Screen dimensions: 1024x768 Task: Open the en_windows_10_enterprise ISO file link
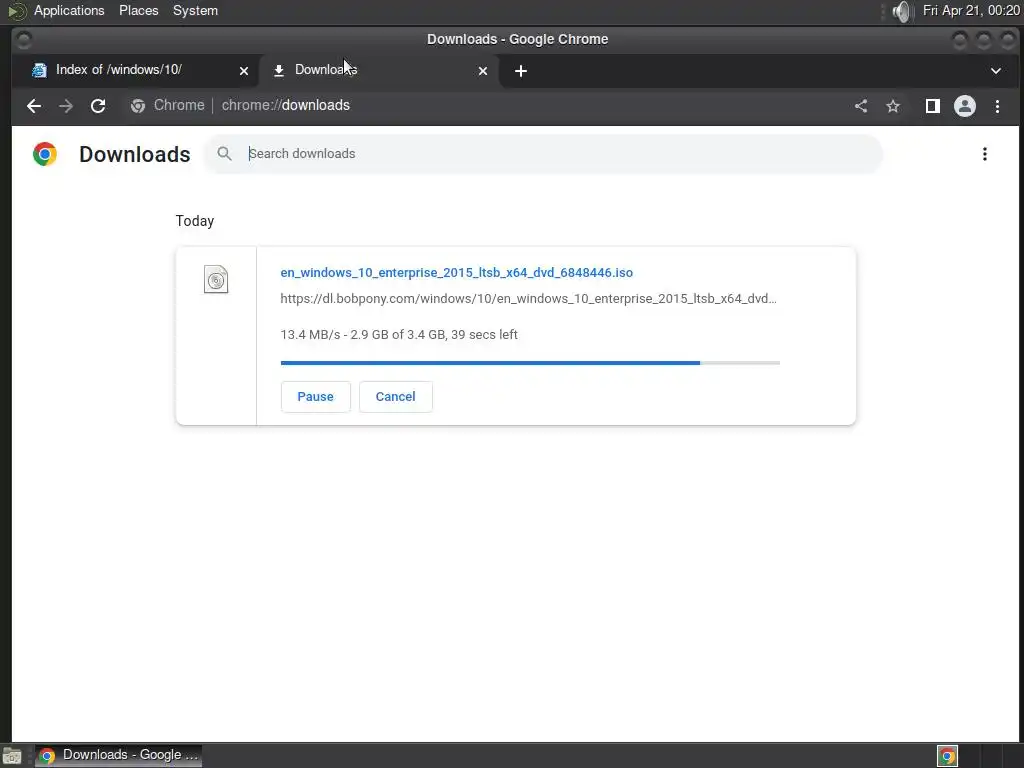(x=456, y=272)
